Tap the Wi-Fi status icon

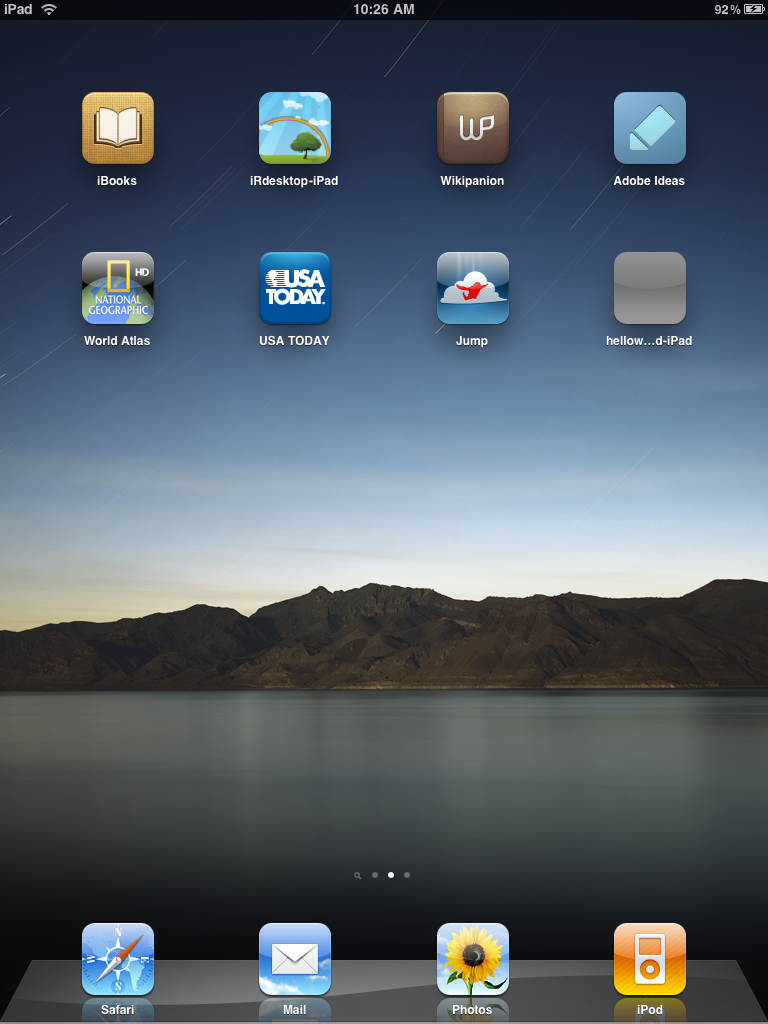coord(49,10)
